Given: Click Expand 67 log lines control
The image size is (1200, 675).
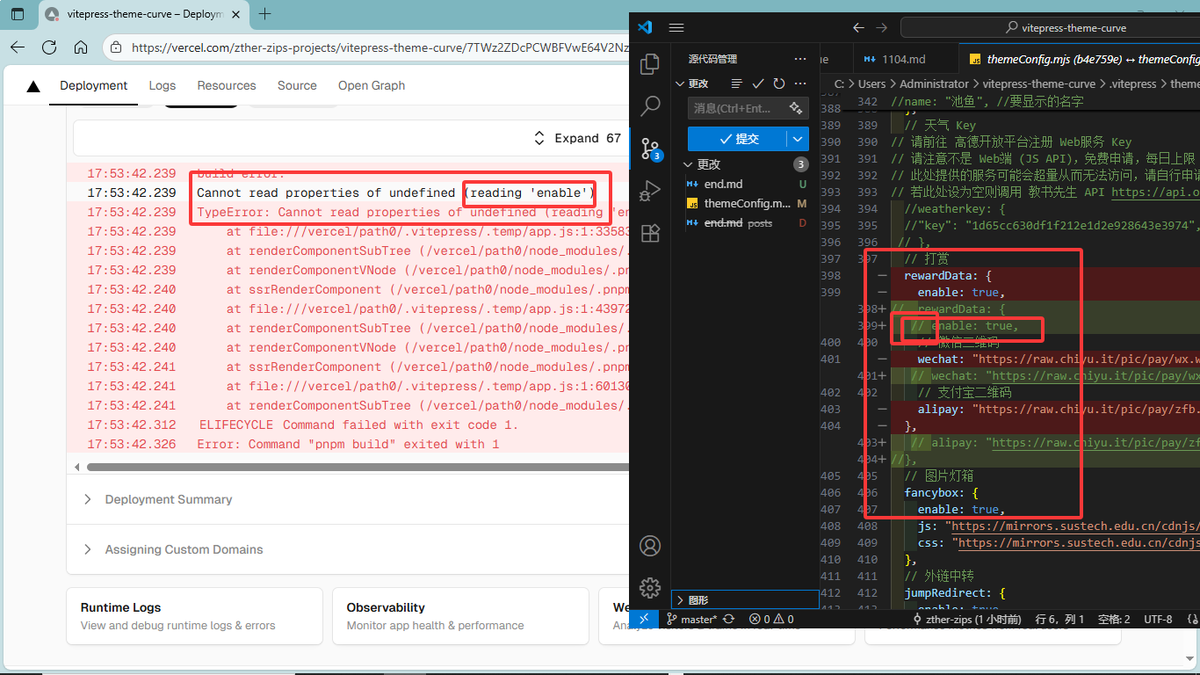Looking at the screenshot, I should [577, 138].
